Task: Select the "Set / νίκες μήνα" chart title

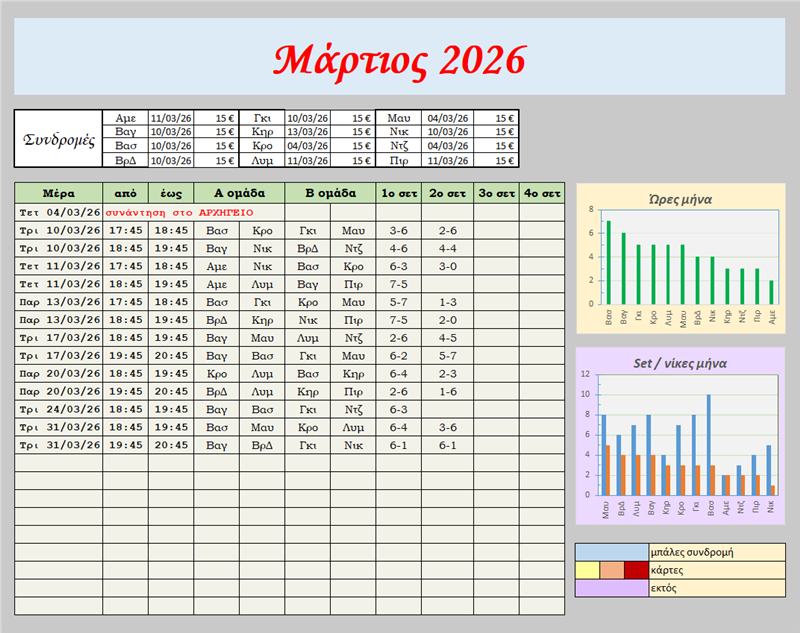Action: tap(680, 363)
